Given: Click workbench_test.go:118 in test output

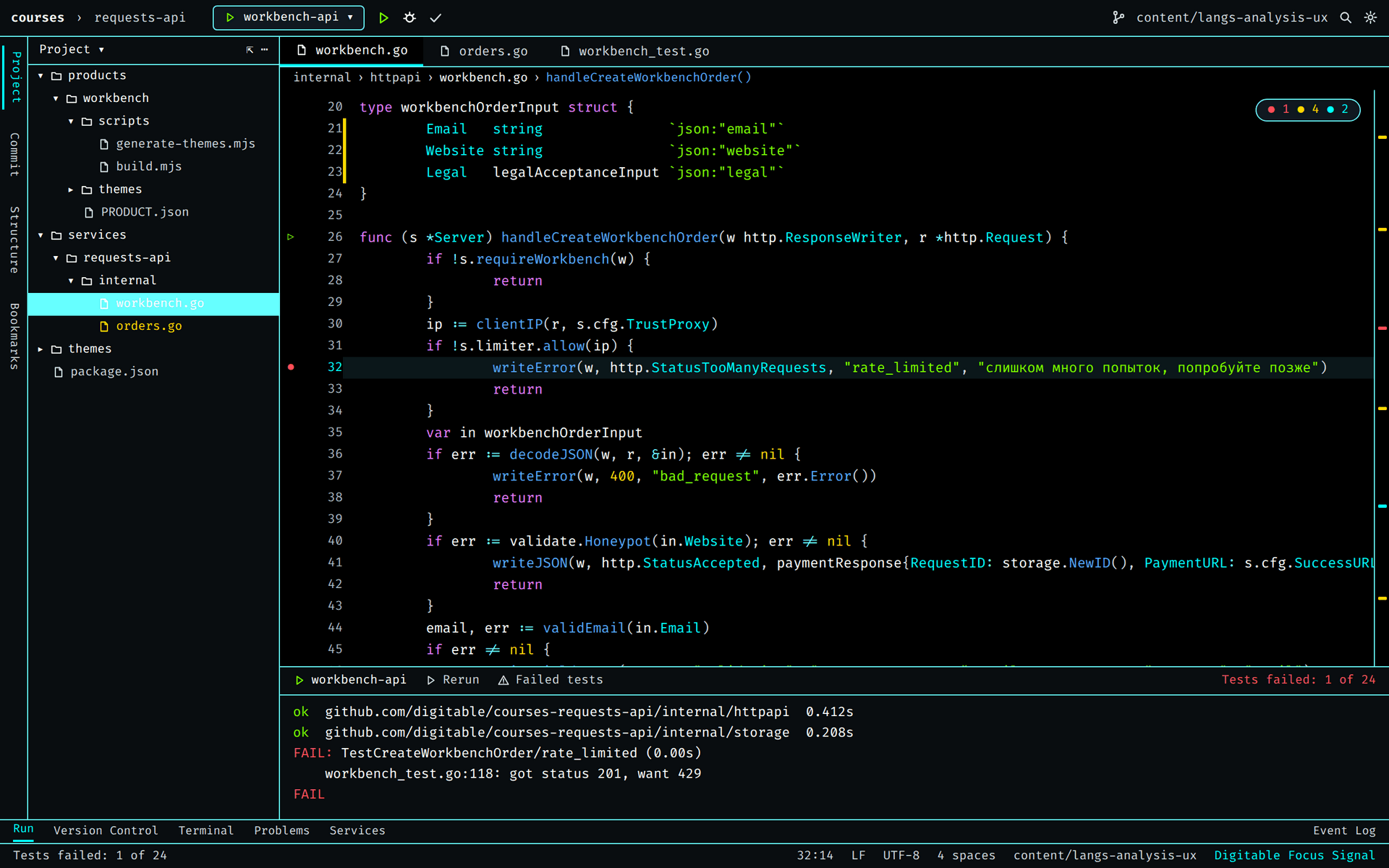Looking at the screenshot, I should pyautogui.click(x=409, y=774).
